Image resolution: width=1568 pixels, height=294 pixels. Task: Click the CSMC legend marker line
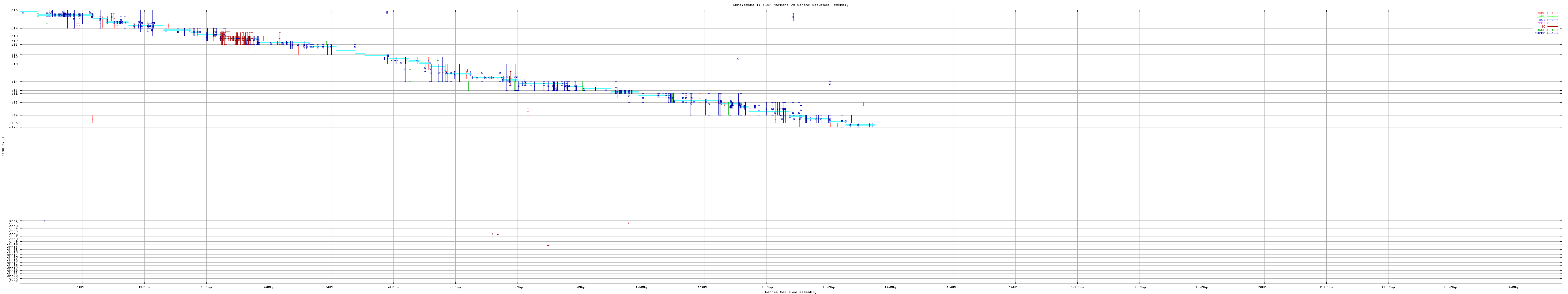tap(1553, 13)
